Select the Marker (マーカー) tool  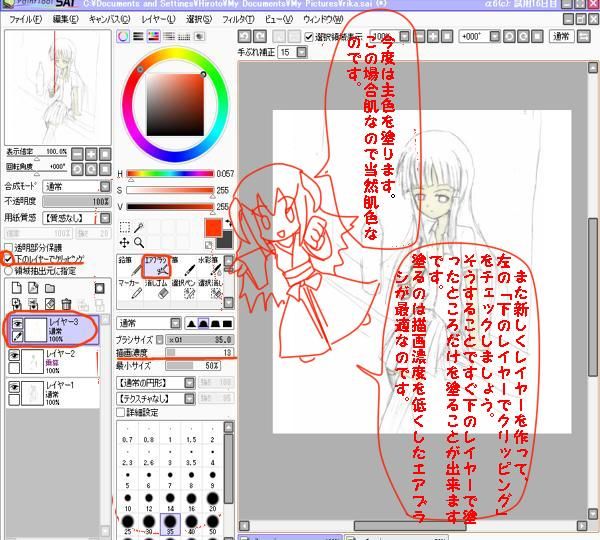point(130,289)
